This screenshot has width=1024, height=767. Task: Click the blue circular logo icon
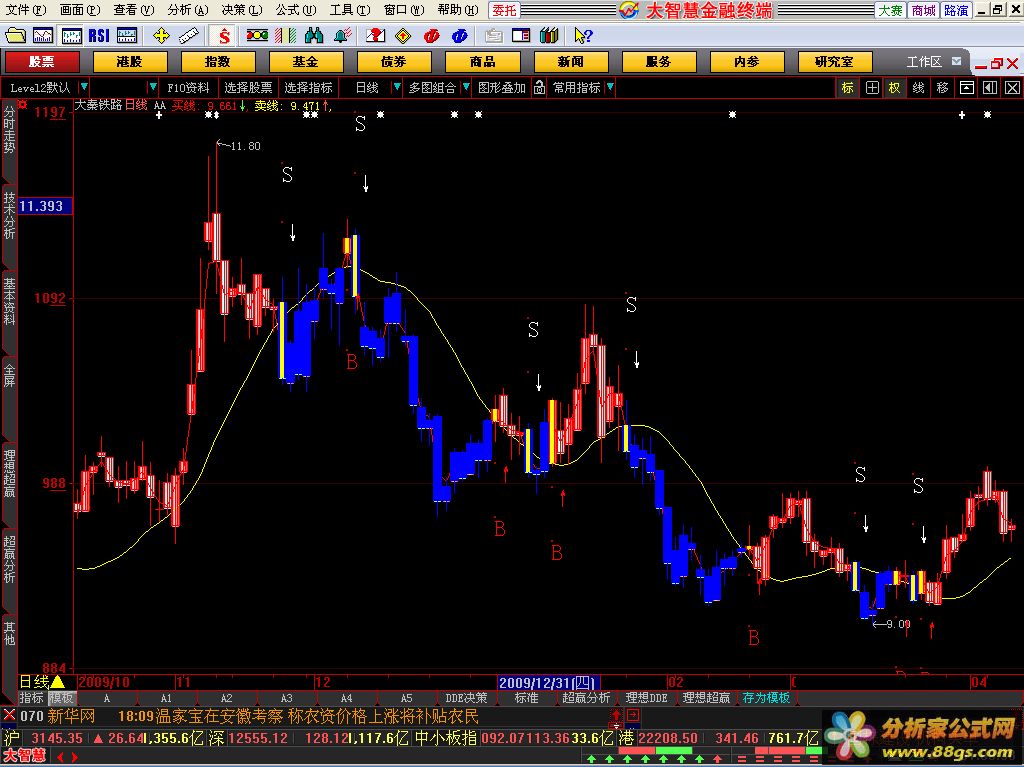[459, 35]
